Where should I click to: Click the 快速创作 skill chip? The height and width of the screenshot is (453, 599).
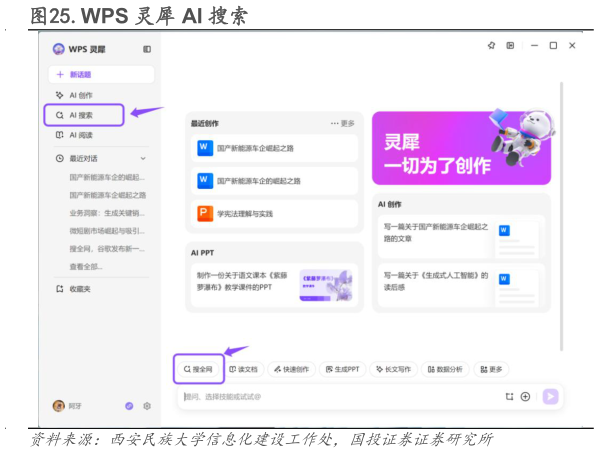(x=291, y=369)
